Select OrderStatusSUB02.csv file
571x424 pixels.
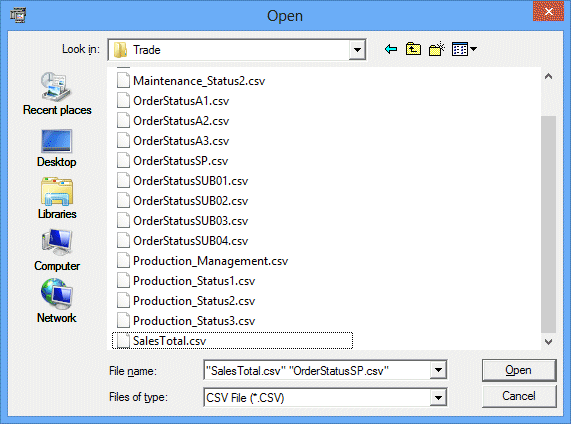(190, 201)
